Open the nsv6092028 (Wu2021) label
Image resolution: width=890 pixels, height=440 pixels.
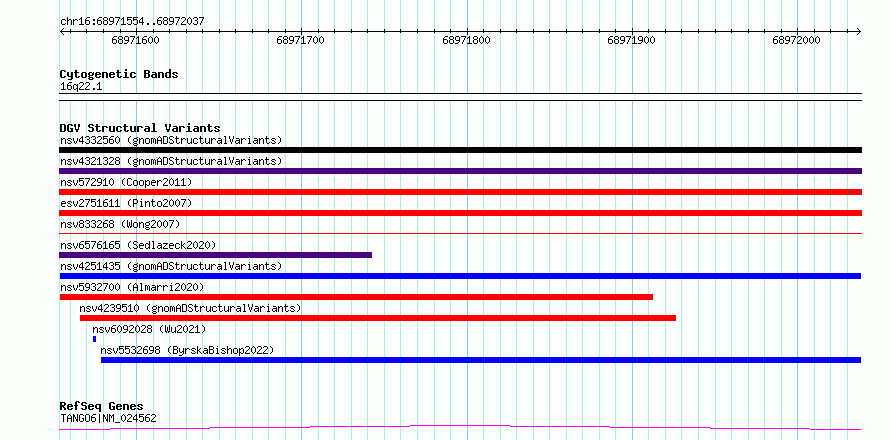coord(149,329)
